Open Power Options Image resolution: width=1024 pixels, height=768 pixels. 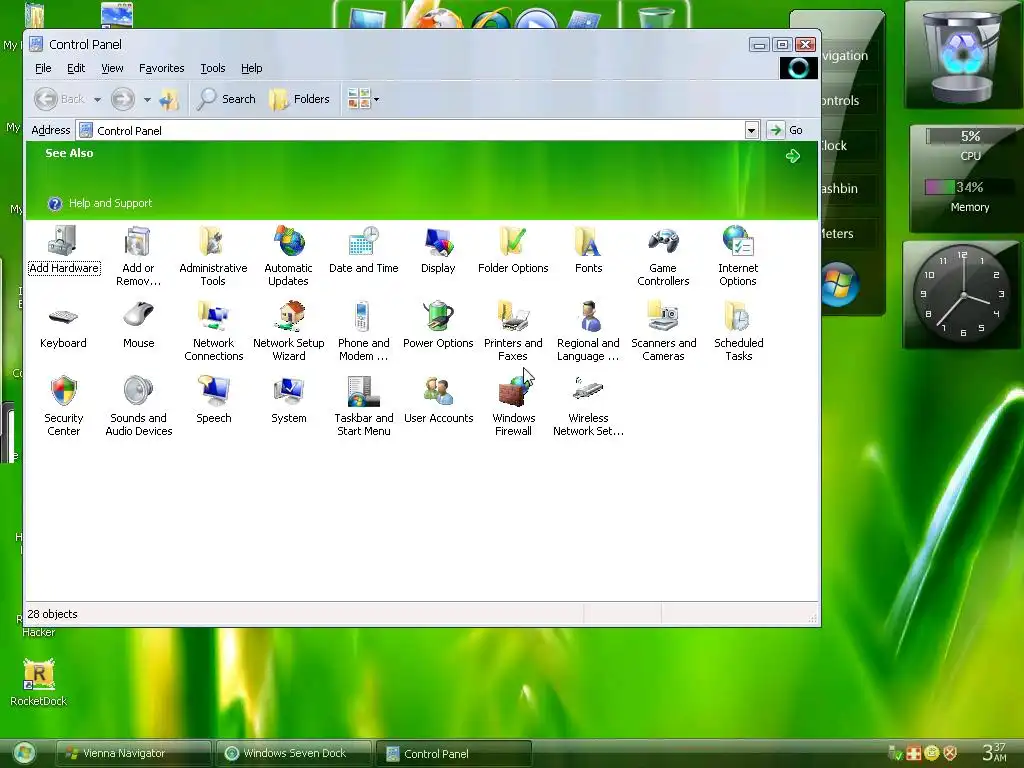tap(438, 325)
